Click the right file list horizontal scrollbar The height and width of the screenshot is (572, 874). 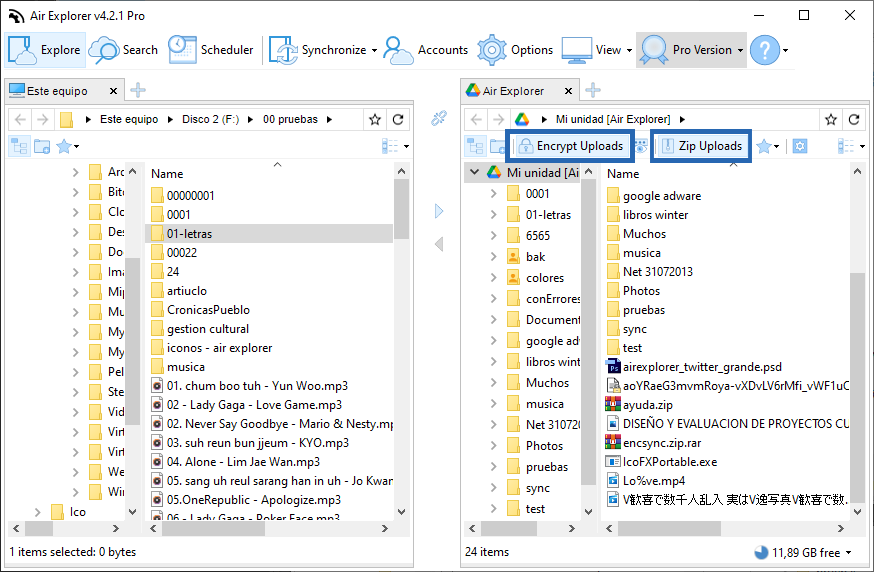[x=669, y=528]
